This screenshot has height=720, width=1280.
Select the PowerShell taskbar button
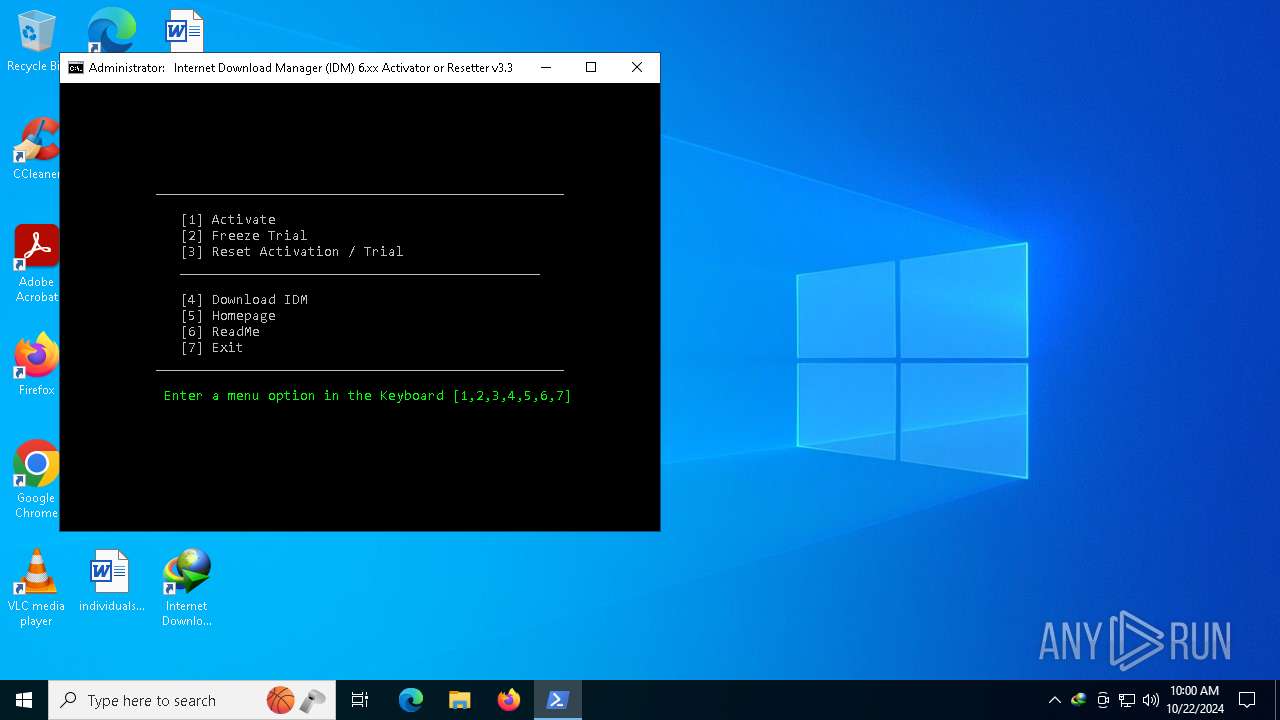coord(558,700)
